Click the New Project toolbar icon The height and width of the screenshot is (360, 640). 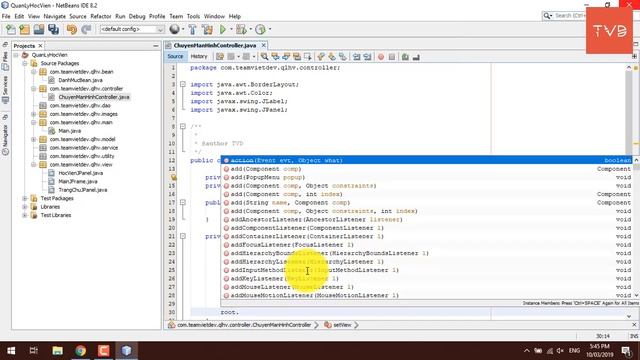click(24, 29)
